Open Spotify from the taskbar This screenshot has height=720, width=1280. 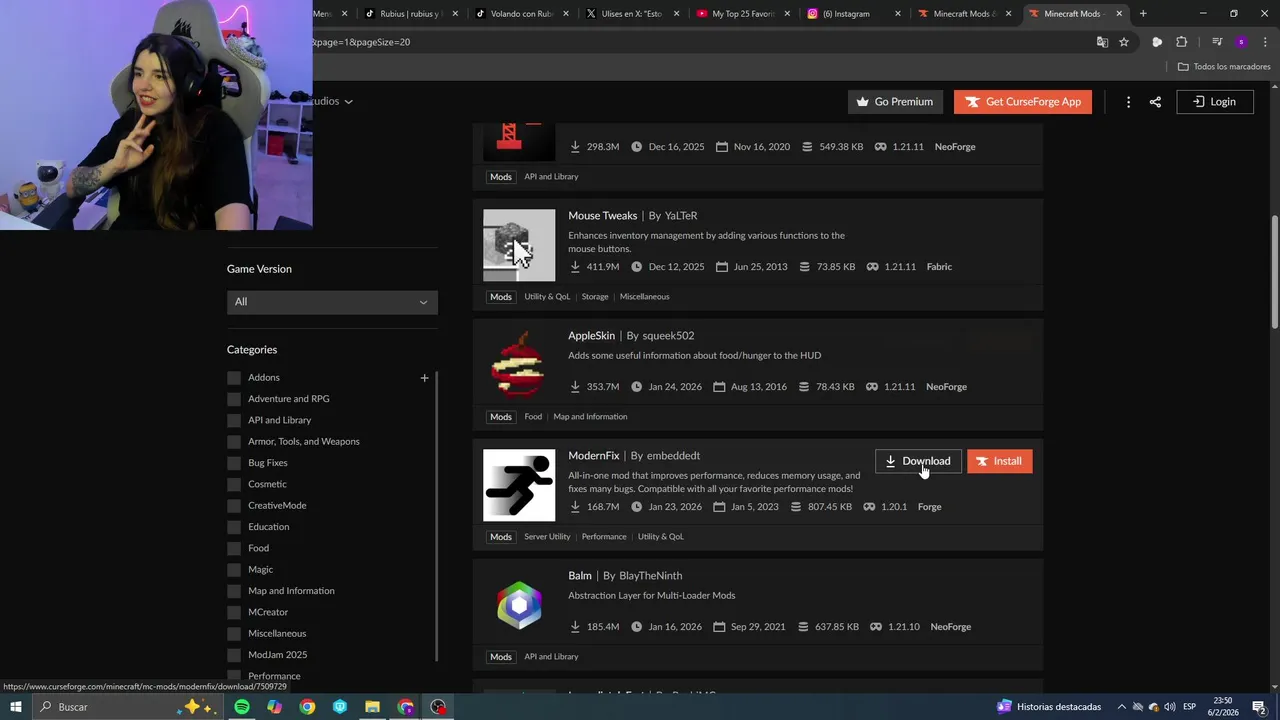[x=242, y=707]
